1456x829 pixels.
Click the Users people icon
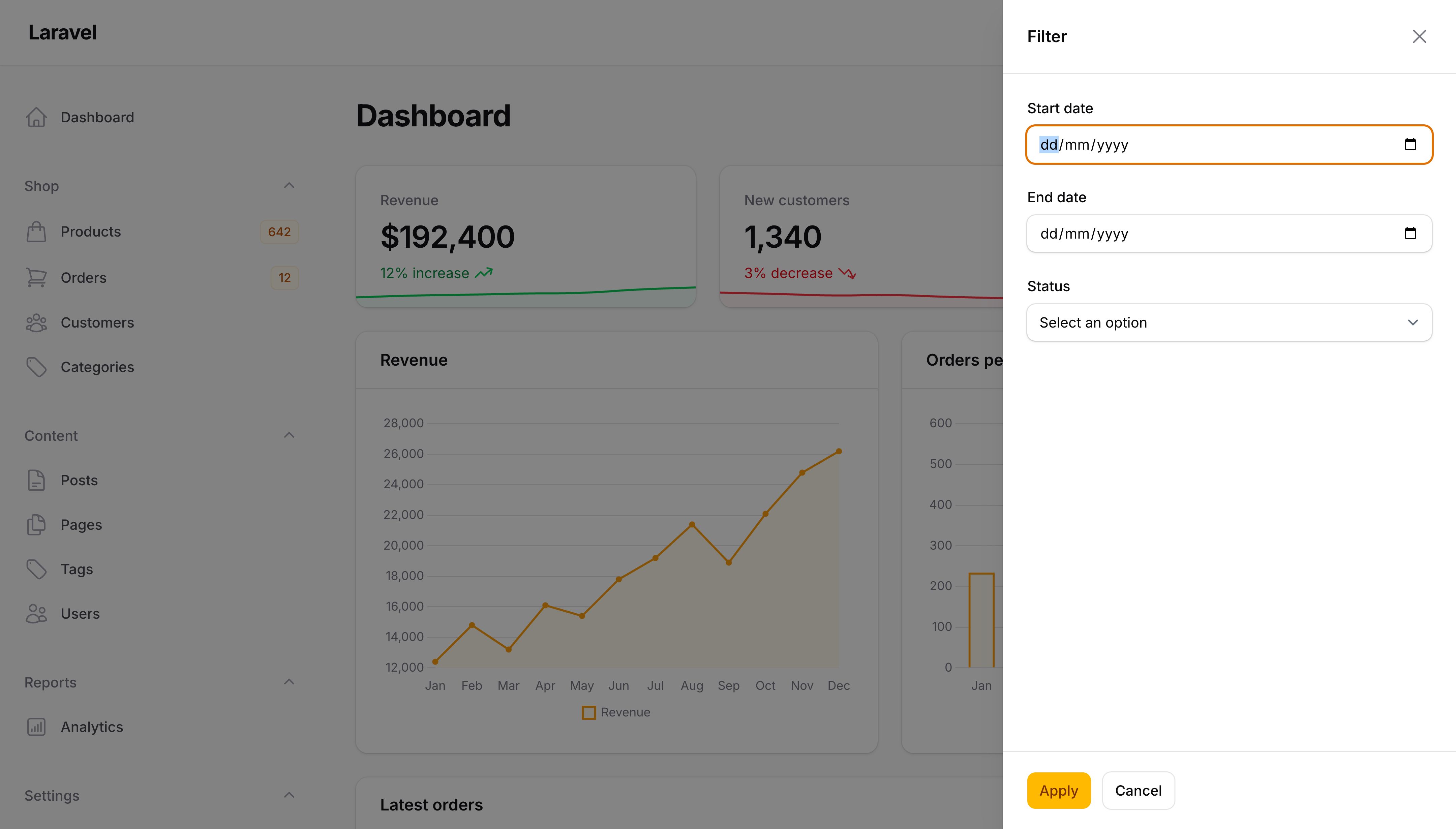(x=36, y=614)
